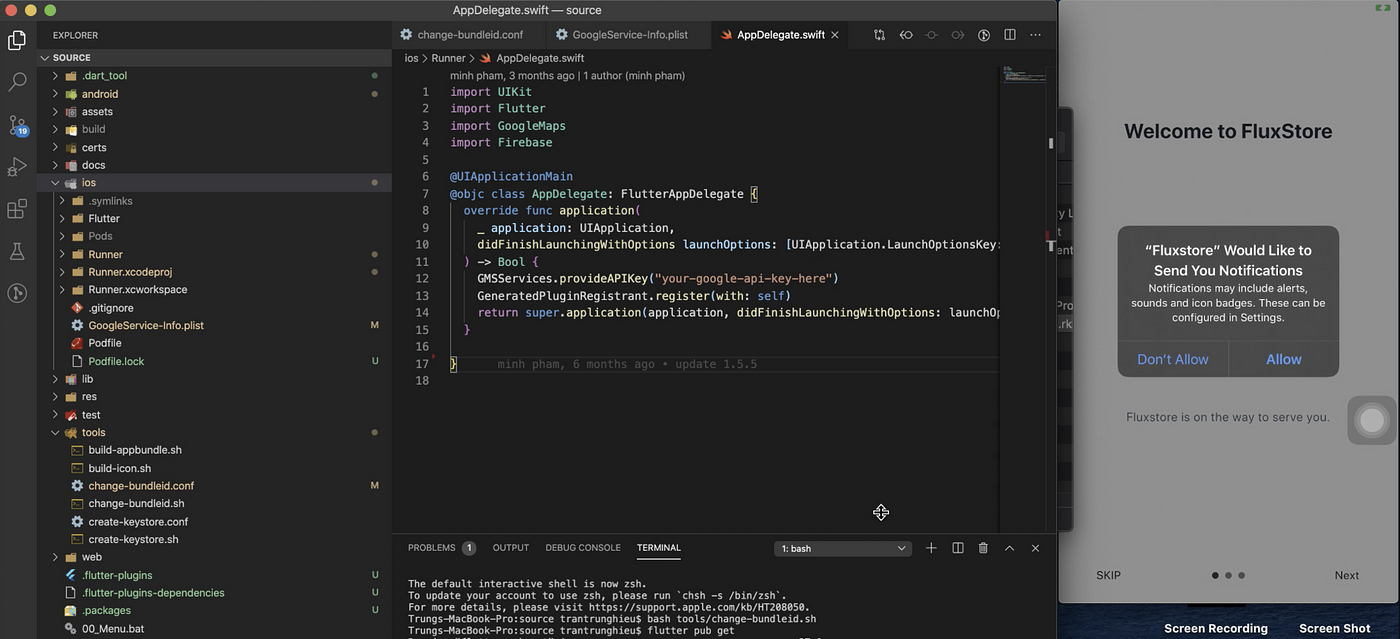Select the terminal shell dropdown '1: bash'
This screenshot has height=639, width=1400.
click(843, 548)
